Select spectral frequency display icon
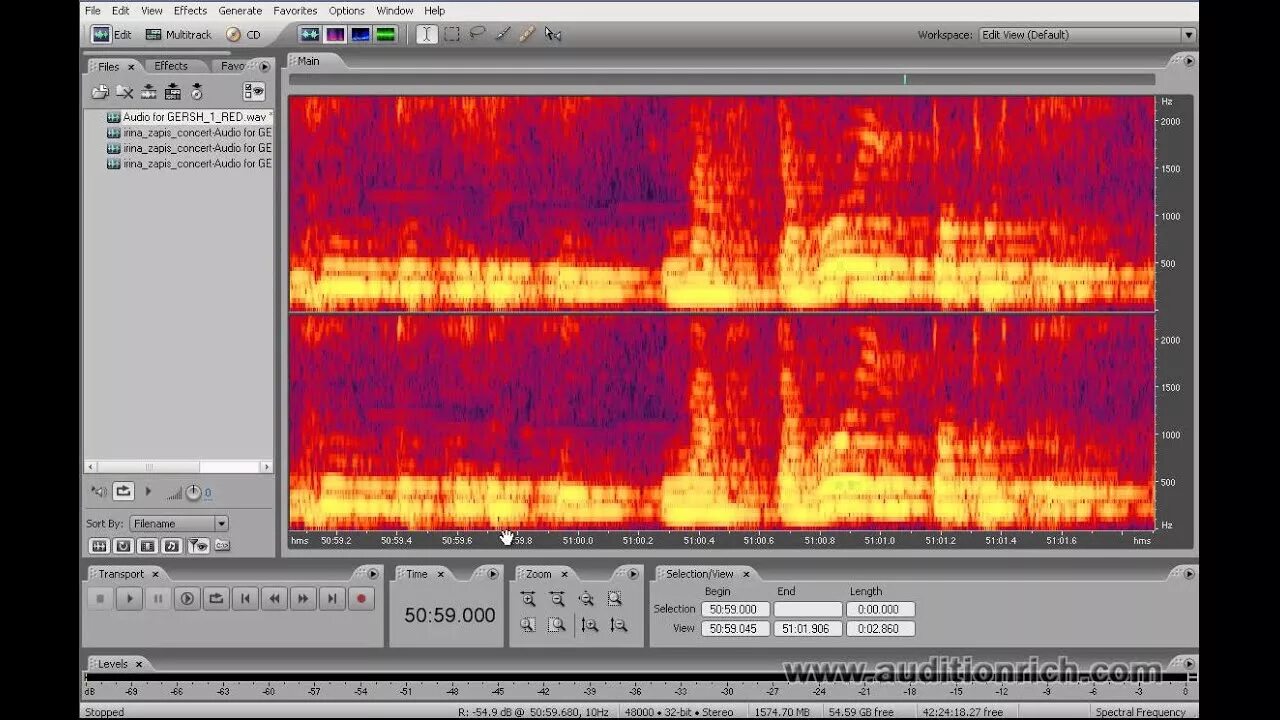The image size is (1280, 720). (334, 34)
